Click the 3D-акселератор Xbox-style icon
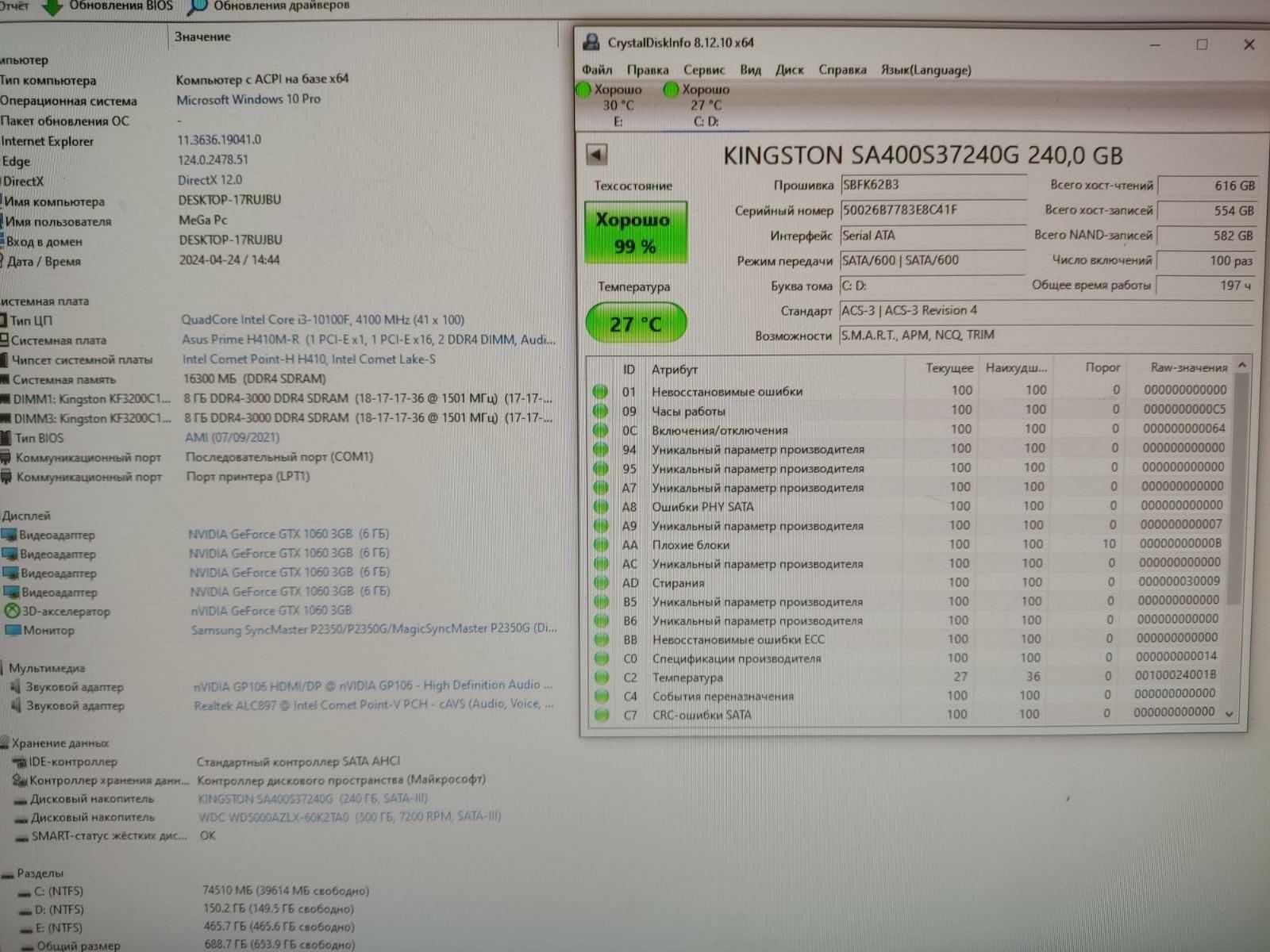 pyautogui.click(x=12, y=611)
